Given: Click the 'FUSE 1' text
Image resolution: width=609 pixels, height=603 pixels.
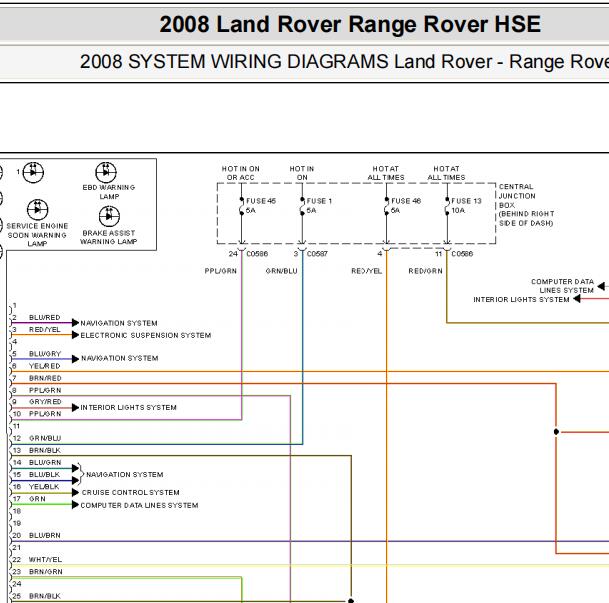Looking at the screenshot, I should [x=319, y=201].
